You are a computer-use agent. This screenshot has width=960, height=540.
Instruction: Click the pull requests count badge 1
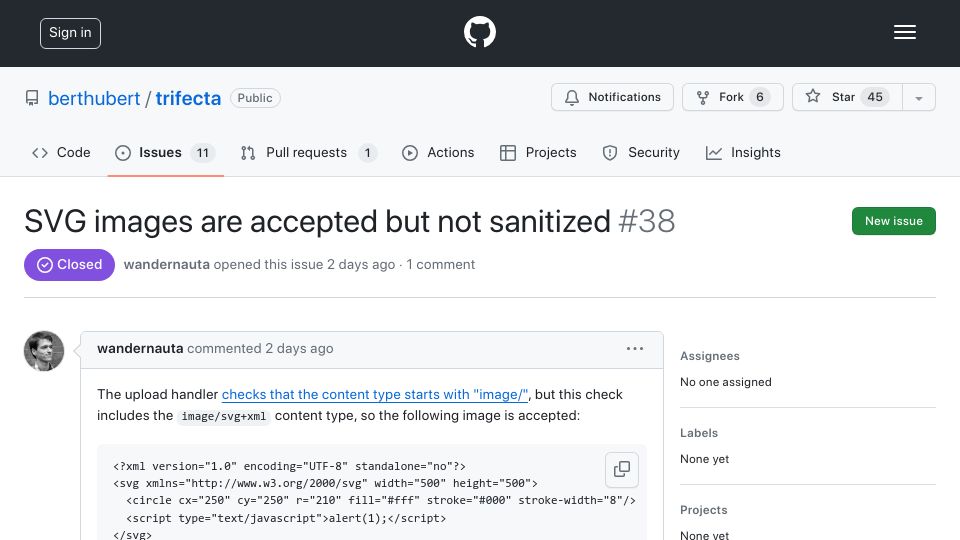pos(367,153)
